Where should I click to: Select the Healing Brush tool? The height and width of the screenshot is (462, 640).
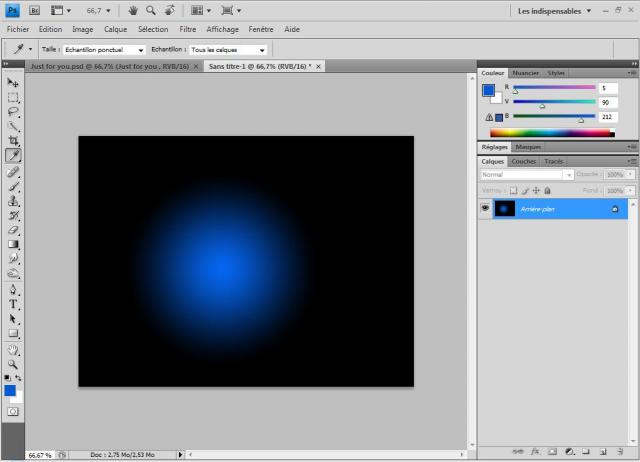[x=13, y=172]
